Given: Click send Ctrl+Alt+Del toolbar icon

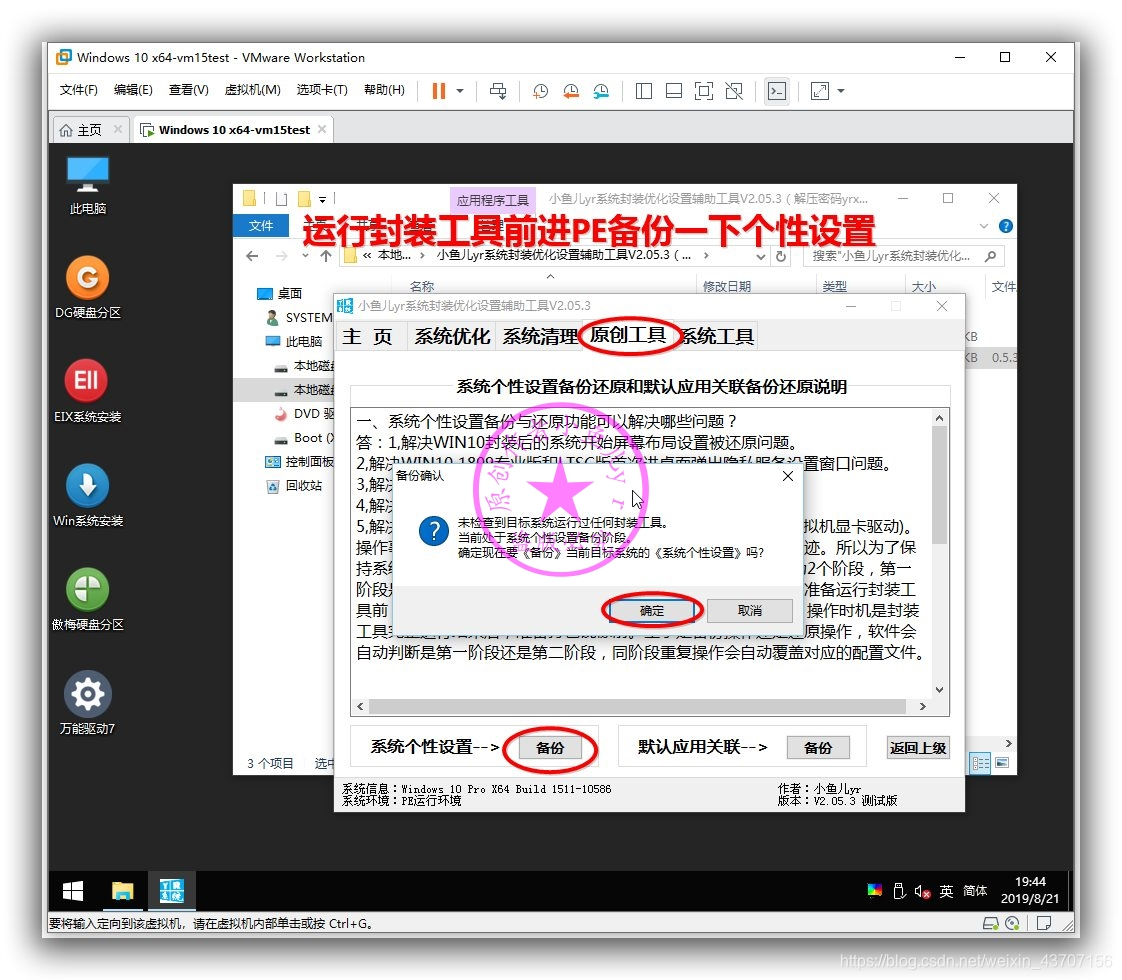Looking at the screenshot, I should click(498, 91).
